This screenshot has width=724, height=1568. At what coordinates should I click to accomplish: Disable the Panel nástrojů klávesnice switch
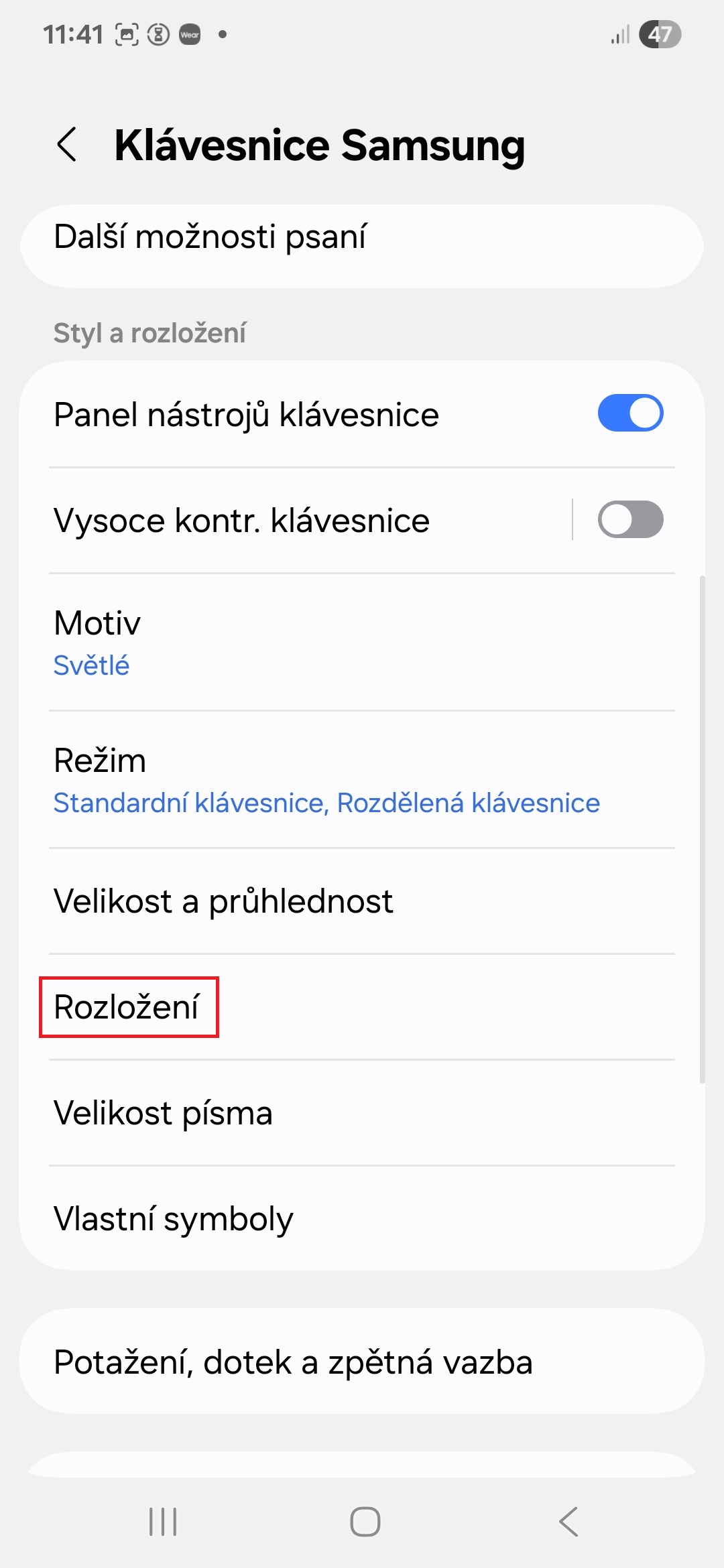pyautogui.click(x=630, y=413)
